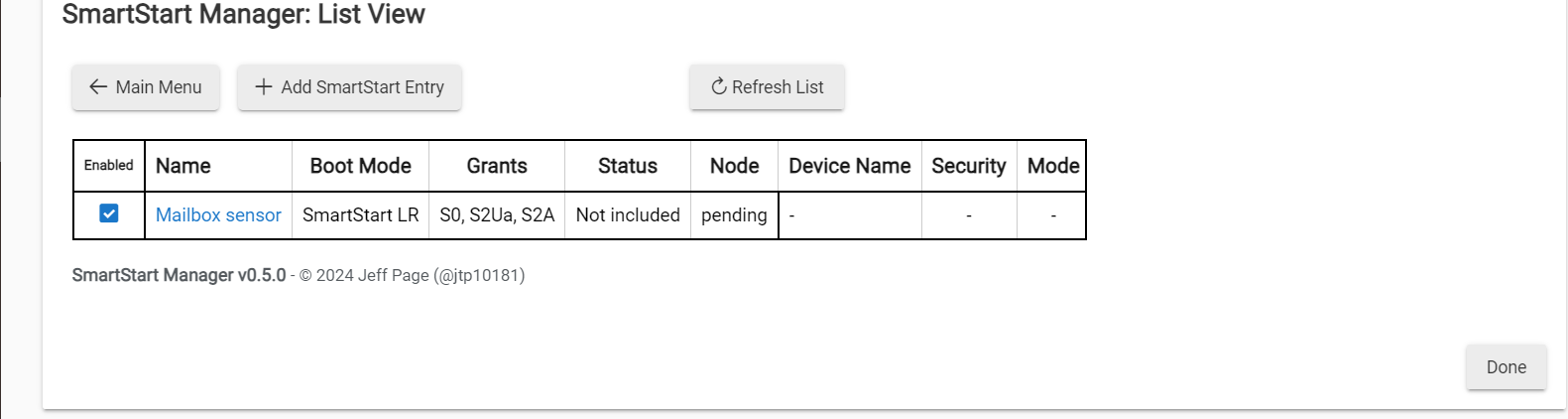Click the back arrow icon for Main Menu

pos(98,87)
